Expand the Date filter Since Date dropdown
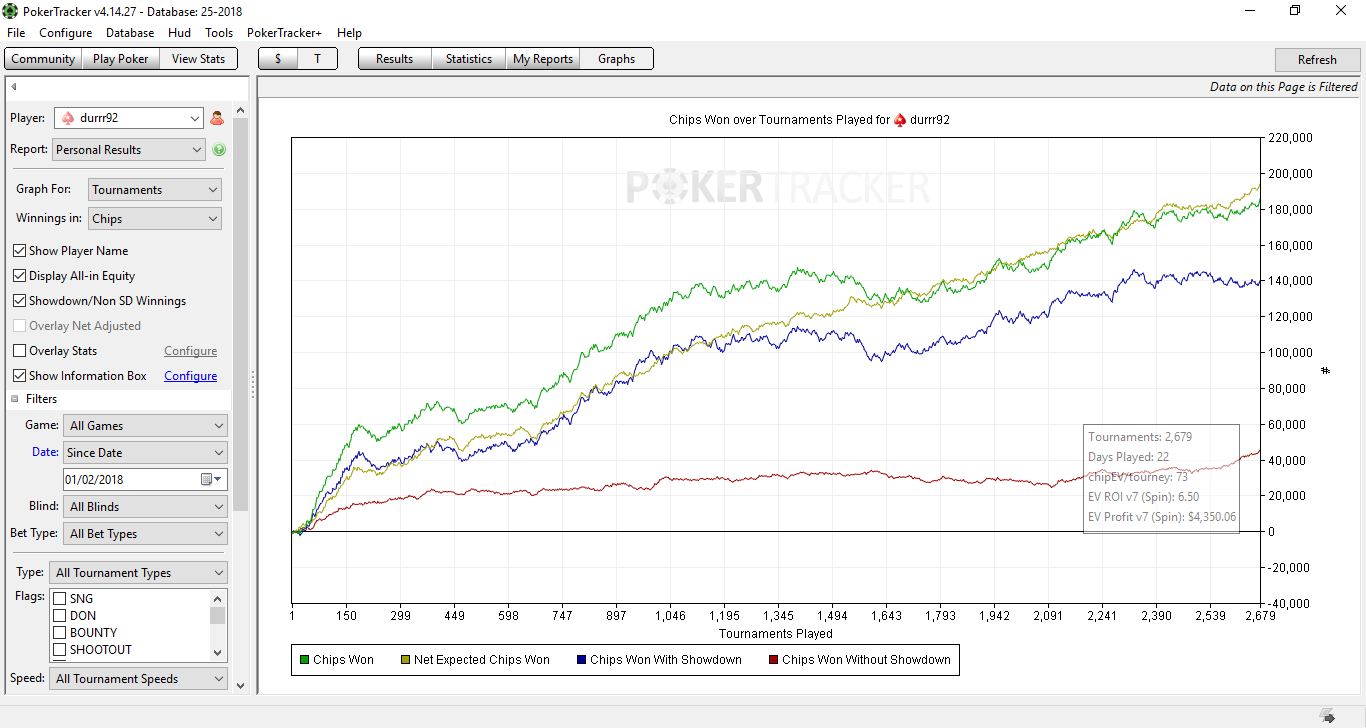Viewport: 1366px width, 728px height. 145,453
